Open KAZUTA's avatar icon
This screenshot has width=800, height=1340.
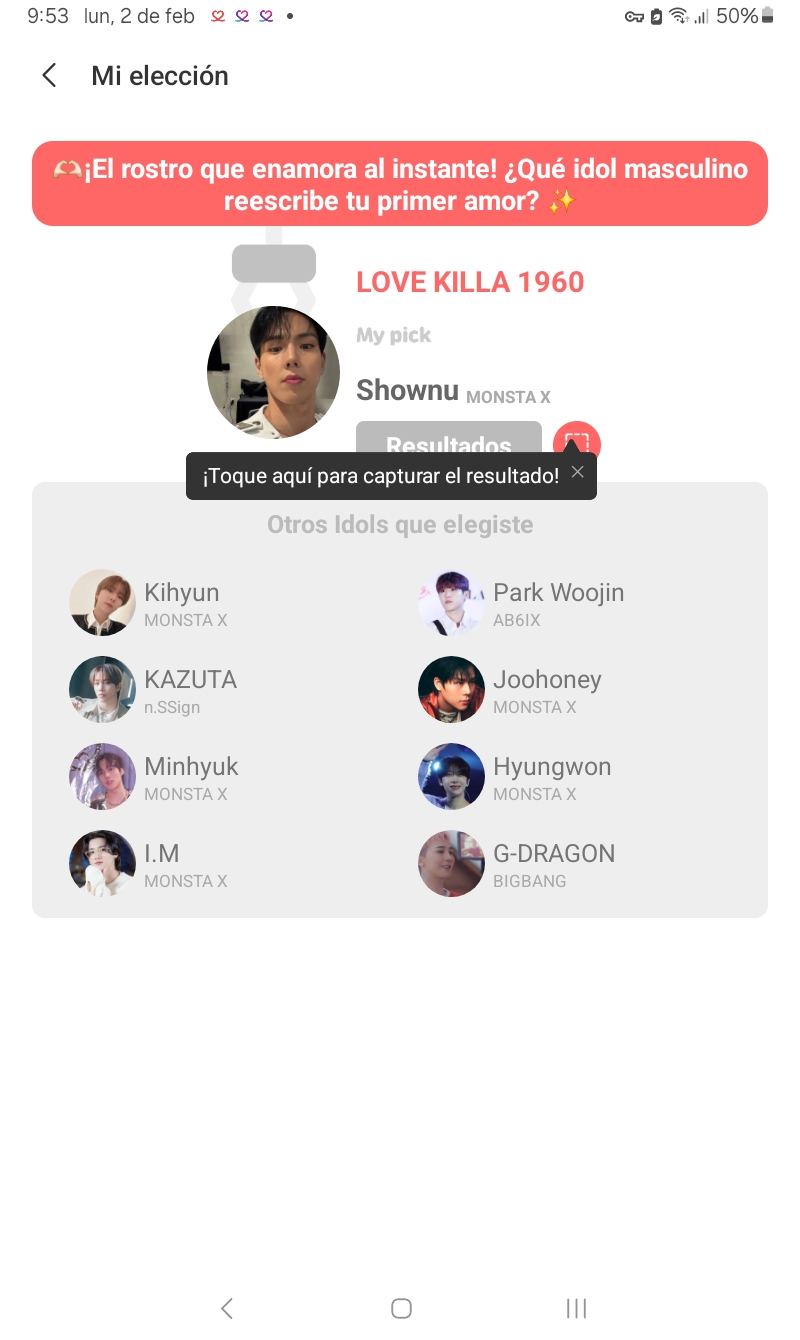pyautogui.click(x=102, y=689)
